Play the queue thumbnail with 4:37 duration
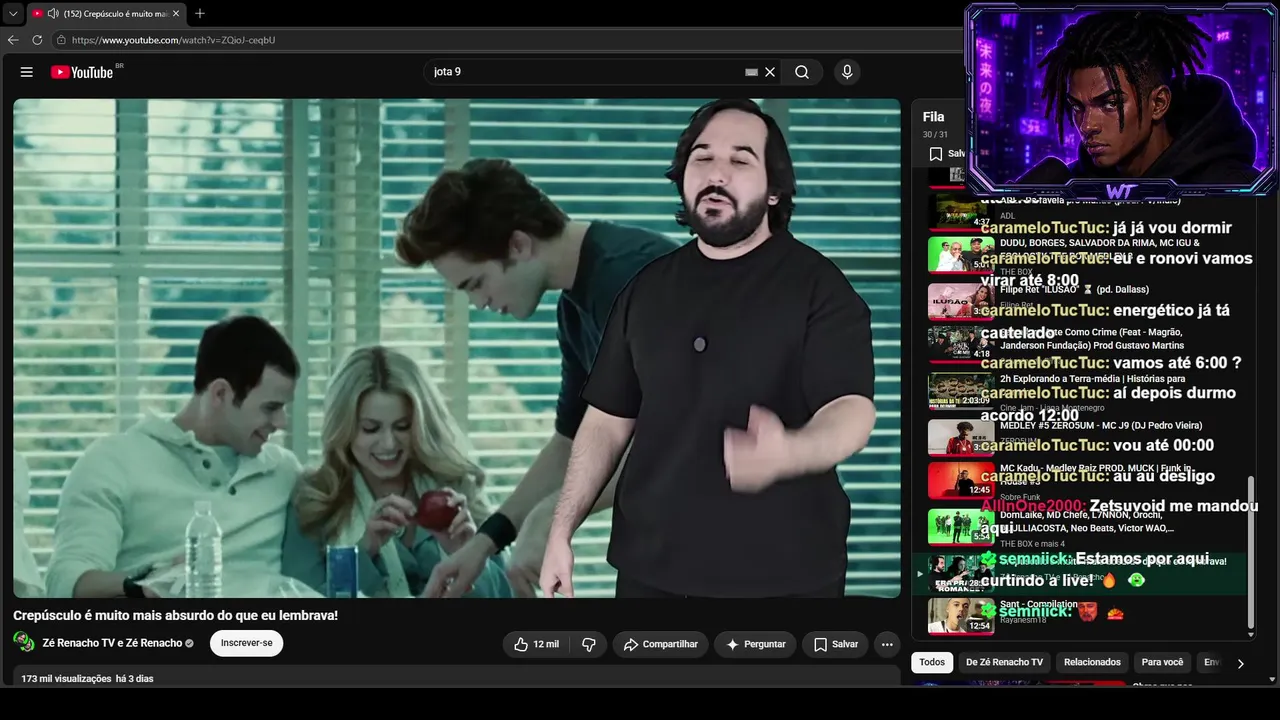The width and height of the screenshot is (1280, 720). point(960,210)
